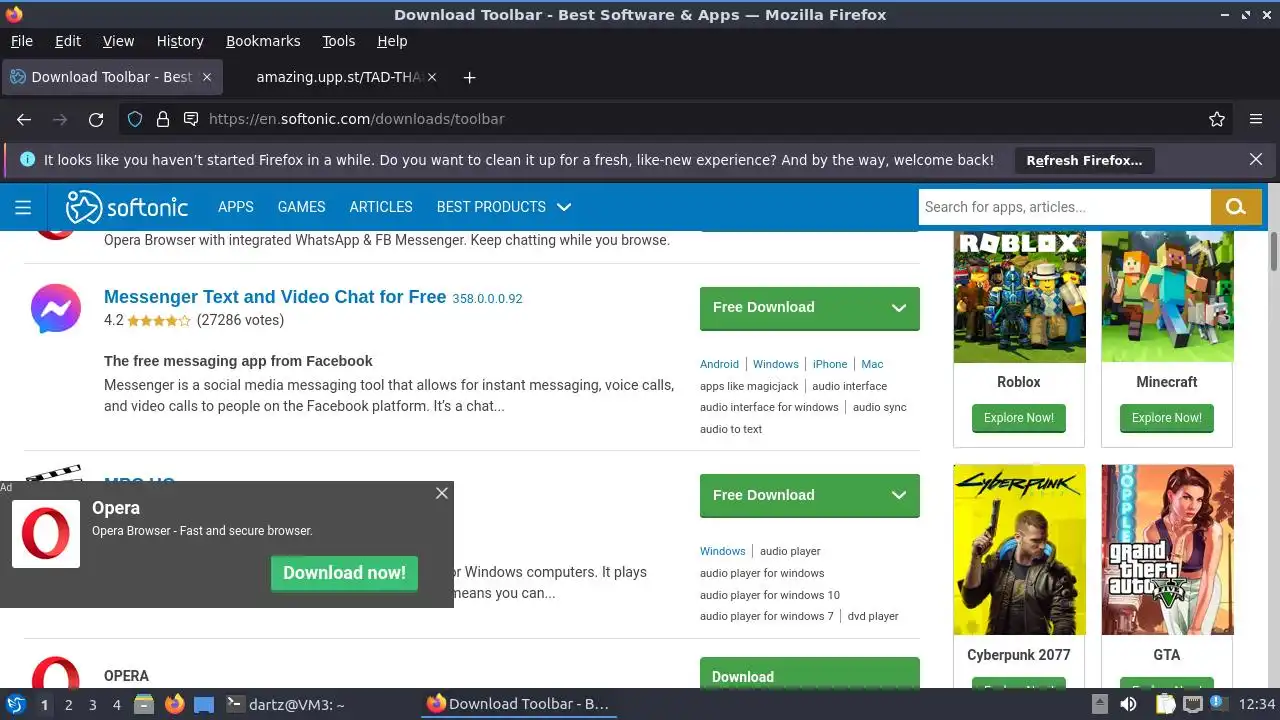Open the Softonic sidebar hamburger menu
1280x720 pixels.
tap(23, 207)
